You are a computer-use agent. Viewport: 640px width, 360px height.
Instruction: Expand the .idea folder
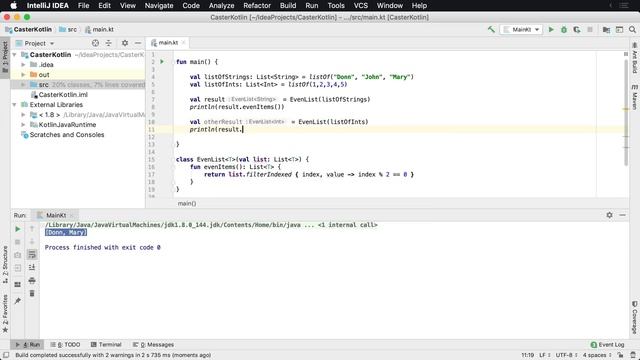(23, 64)
